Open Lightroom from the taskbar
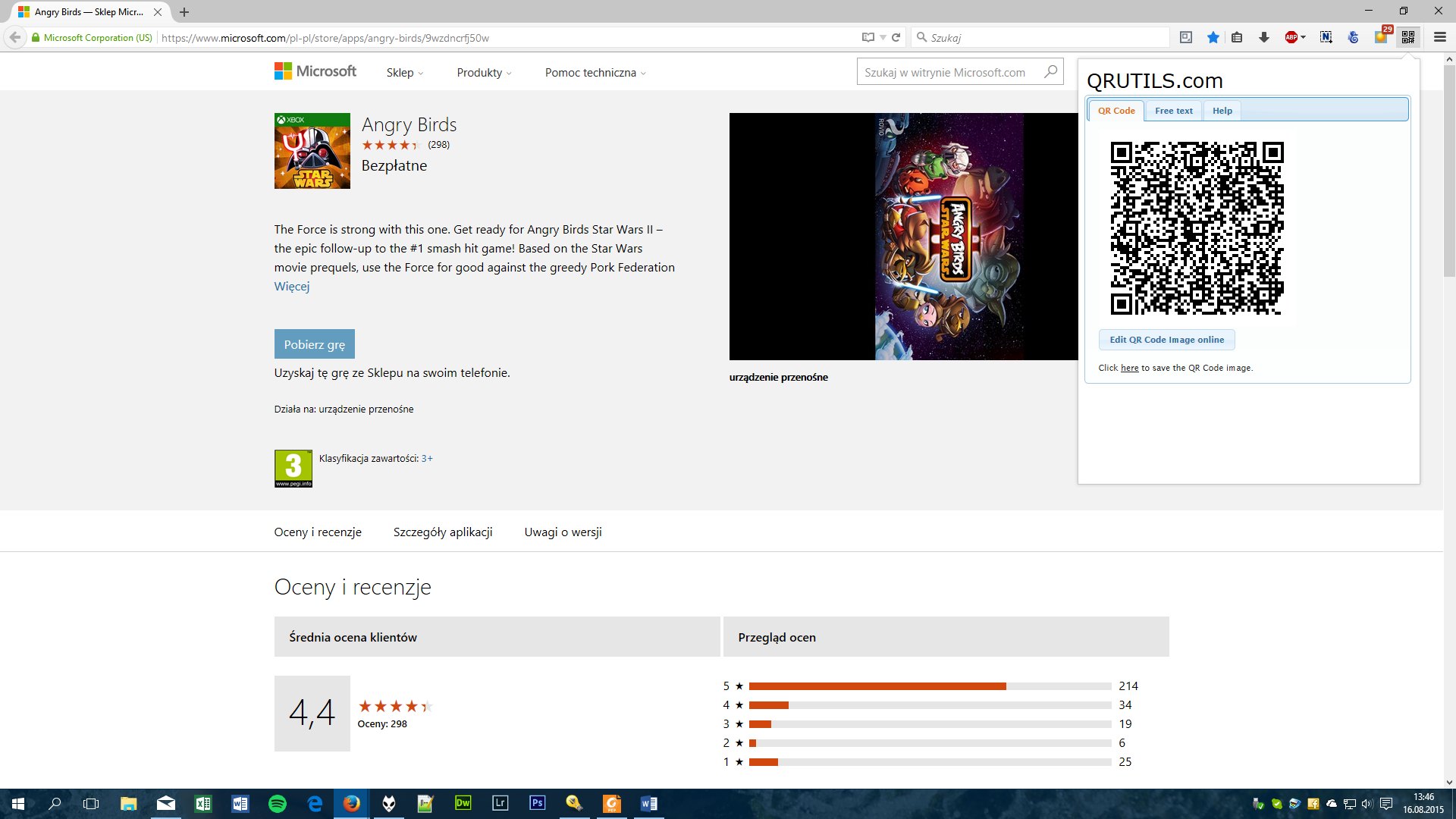 point(500,803)
